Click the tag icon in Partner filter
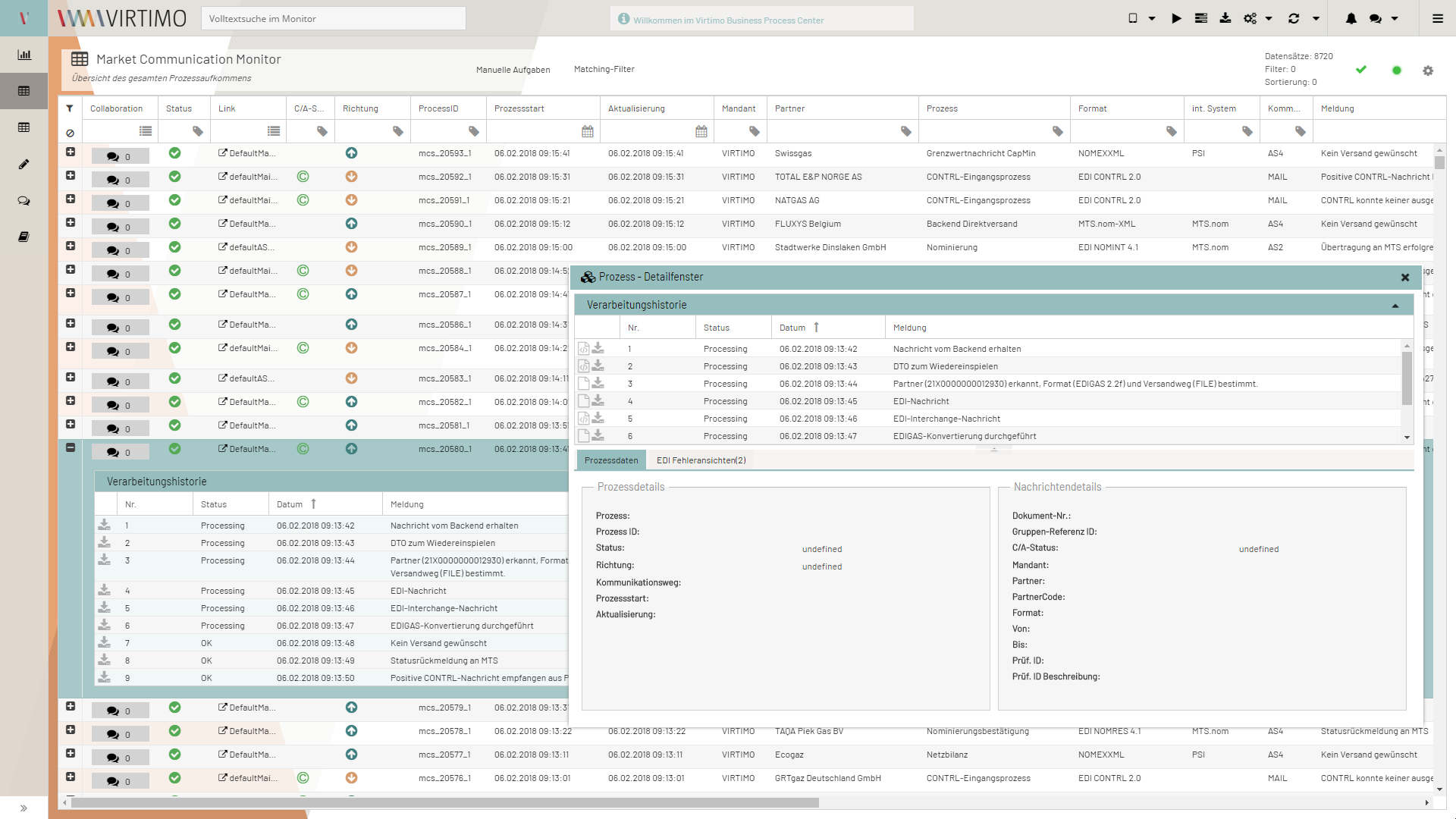The height and width of the screenshot is (819, 1456). click(906, 132)
